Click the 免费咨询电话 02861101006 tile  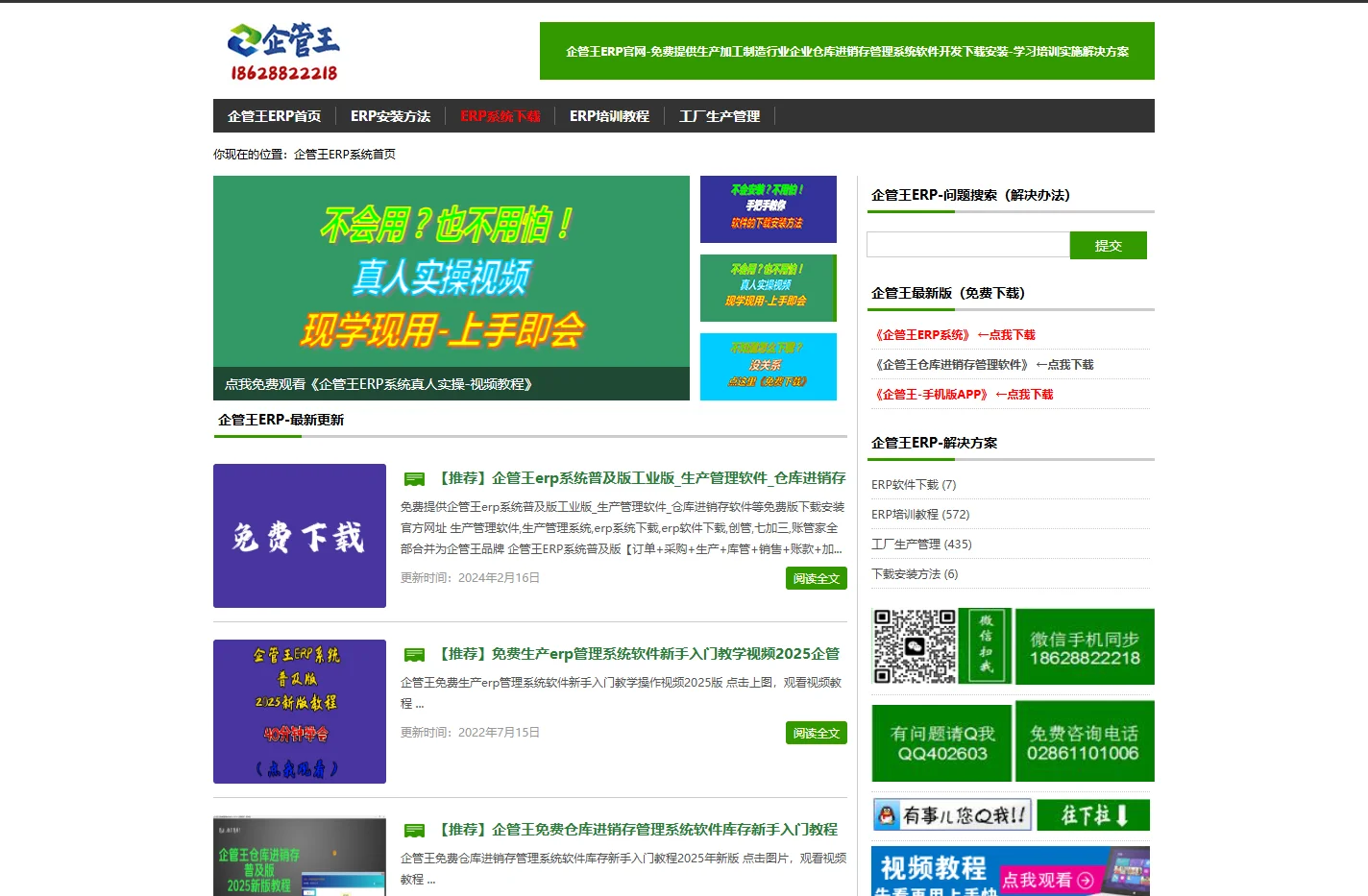click(x=1085, y=740)
